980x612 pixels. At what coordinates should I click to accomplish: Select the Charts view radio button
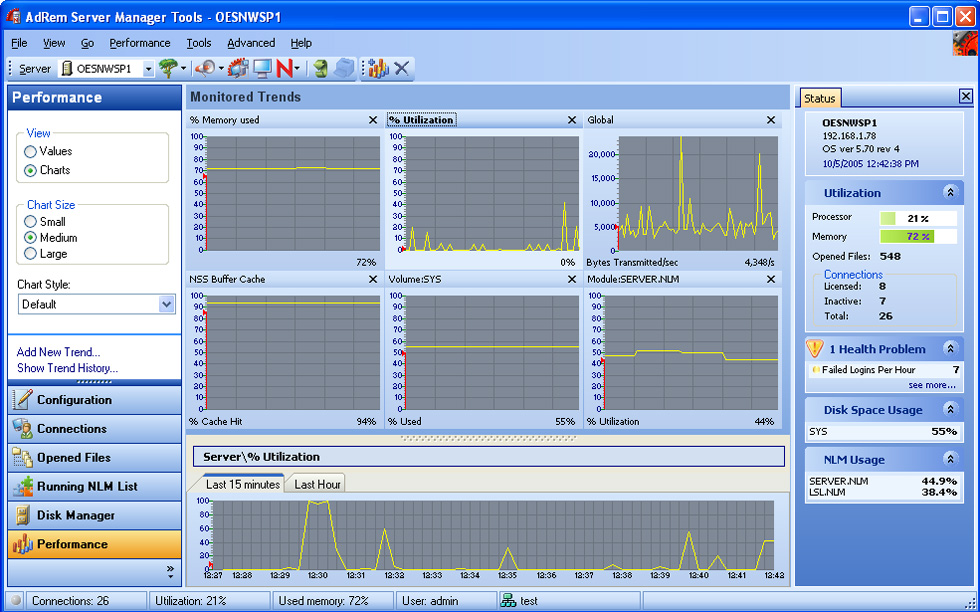click(30, 170)
